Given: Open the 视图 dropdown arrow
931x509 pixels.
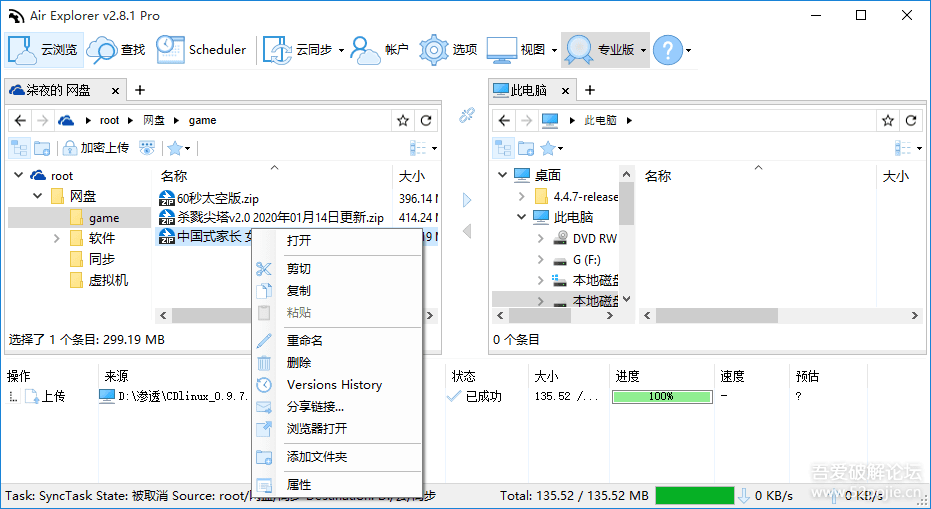Looking at the screenshot, I should point(554,50).
